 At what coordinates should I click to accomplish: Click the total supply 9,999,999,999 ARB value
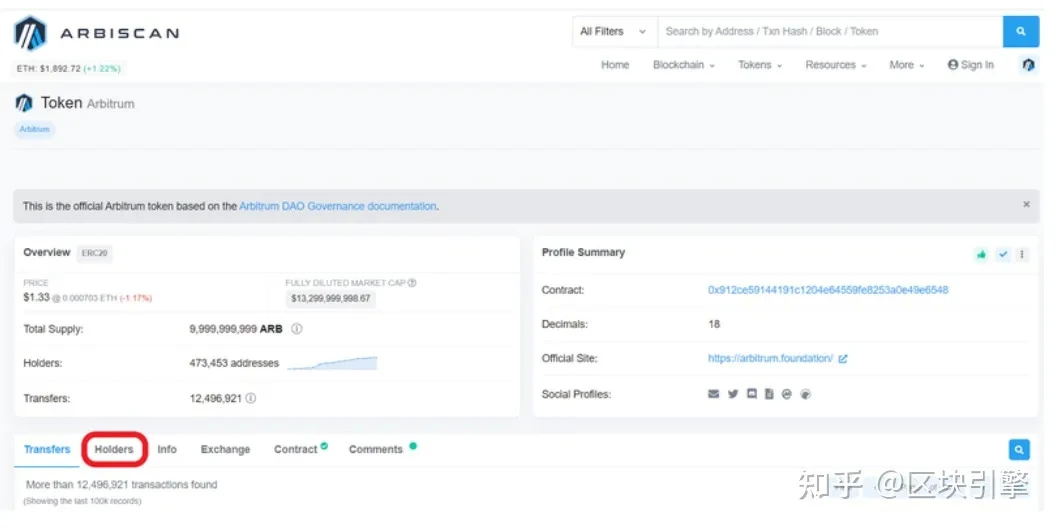[236, 329]
